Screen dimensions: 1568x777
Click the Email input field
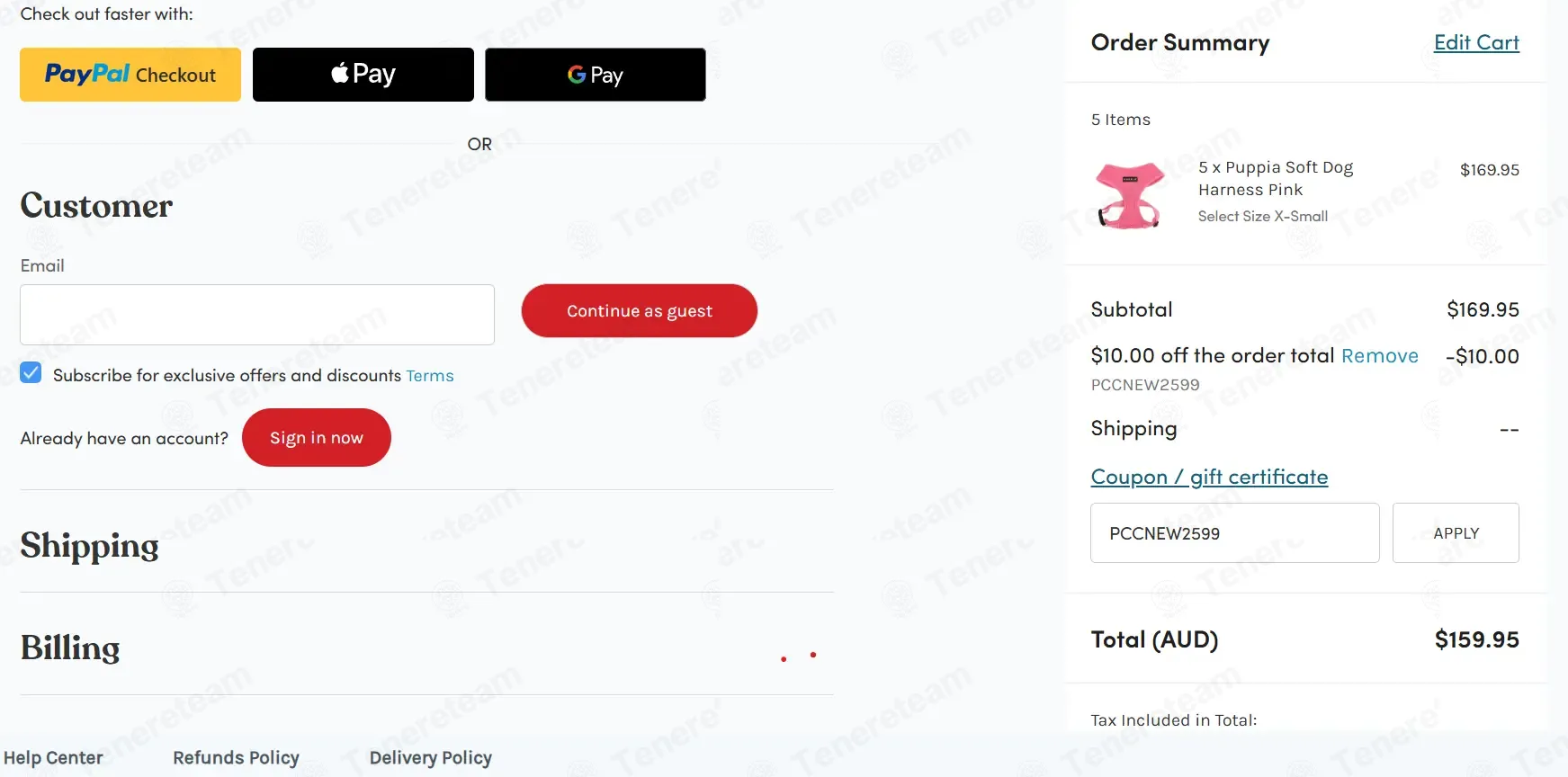pyautogui.click(x=257, y=315)
